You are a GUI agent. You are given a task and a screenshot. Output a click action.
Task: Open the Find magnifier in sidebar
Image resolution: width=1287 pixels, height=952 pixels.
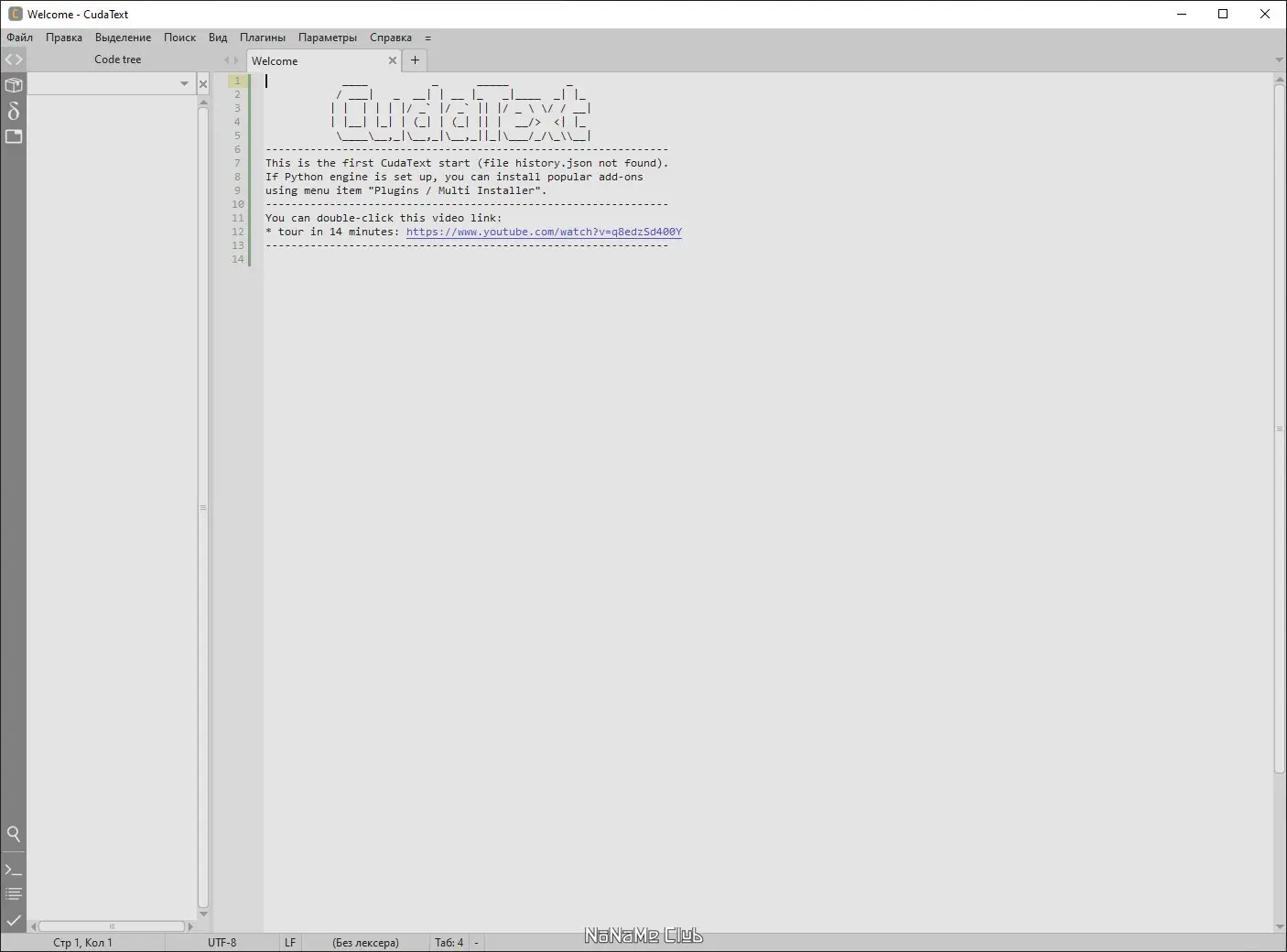pos(14,834)
